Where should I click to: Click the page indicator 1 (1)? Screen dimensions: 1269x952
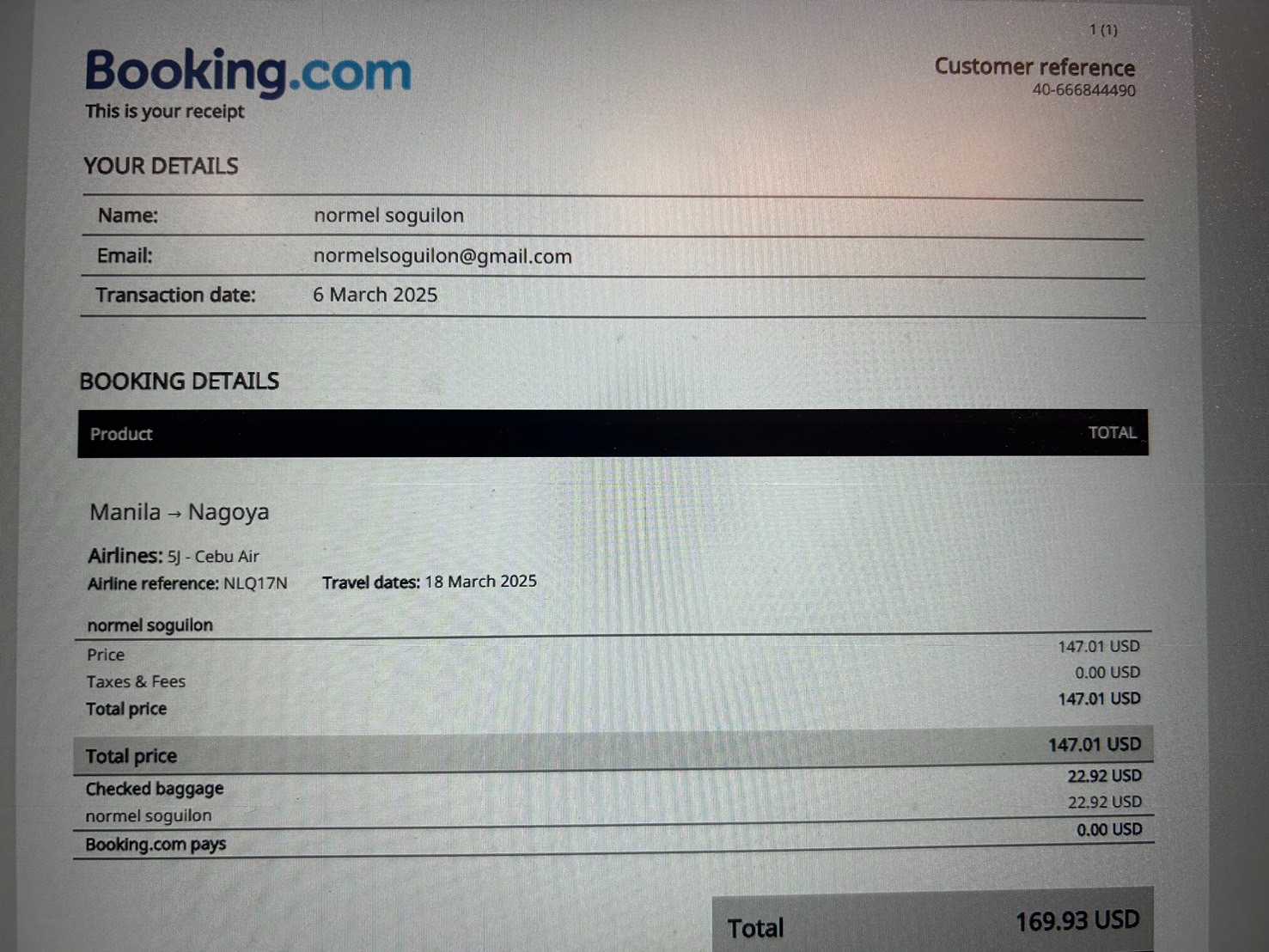tap(1103, 30)
